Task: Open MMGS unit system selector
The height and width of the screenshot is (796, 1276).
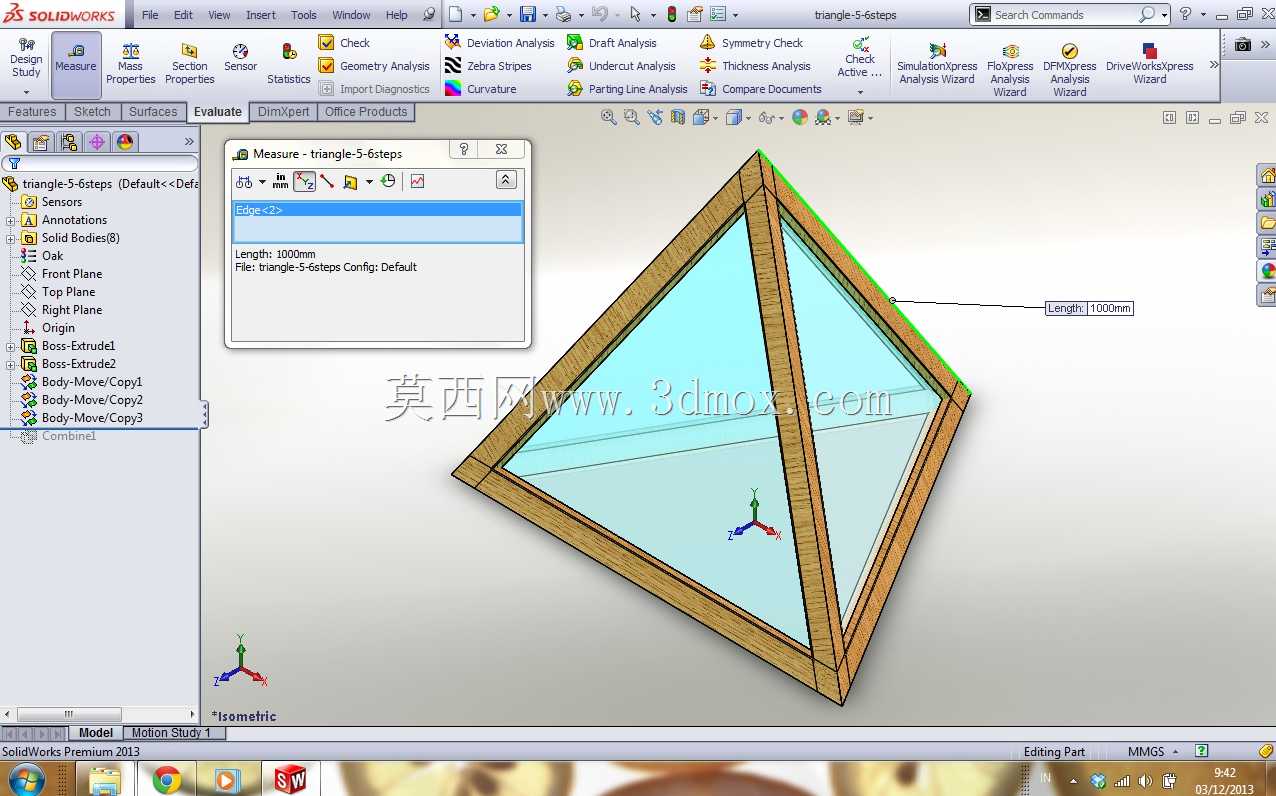Action: click(x=1153, y=752)
